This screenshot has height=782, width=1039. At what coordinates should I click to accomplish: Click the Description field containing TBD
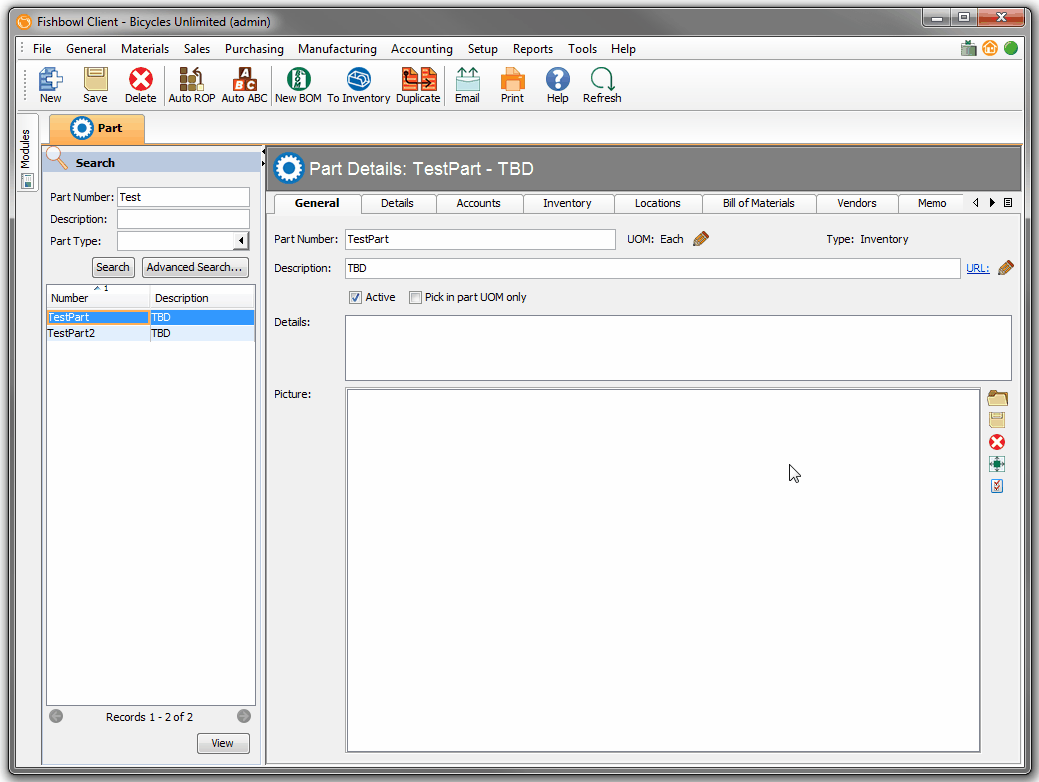point(653,268)
